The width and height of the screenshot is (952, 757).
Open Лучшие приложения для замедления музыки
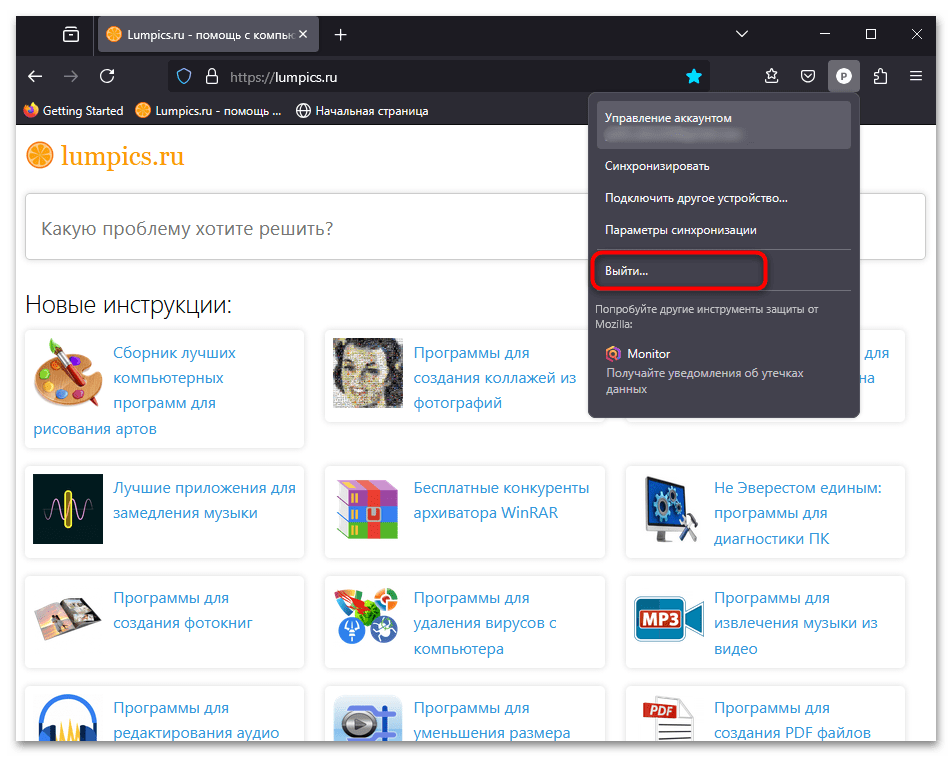tap(205, 501)
